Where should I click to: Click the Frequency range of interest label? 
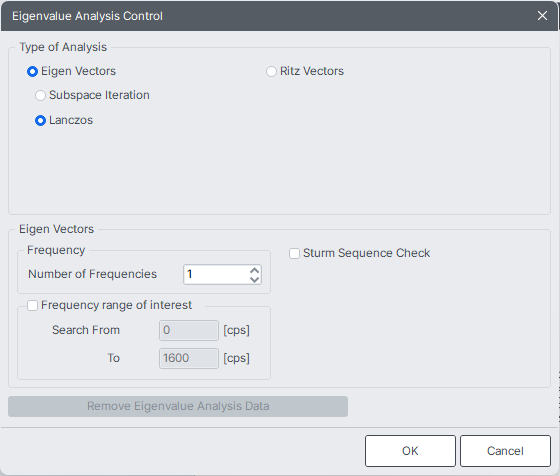116,305
